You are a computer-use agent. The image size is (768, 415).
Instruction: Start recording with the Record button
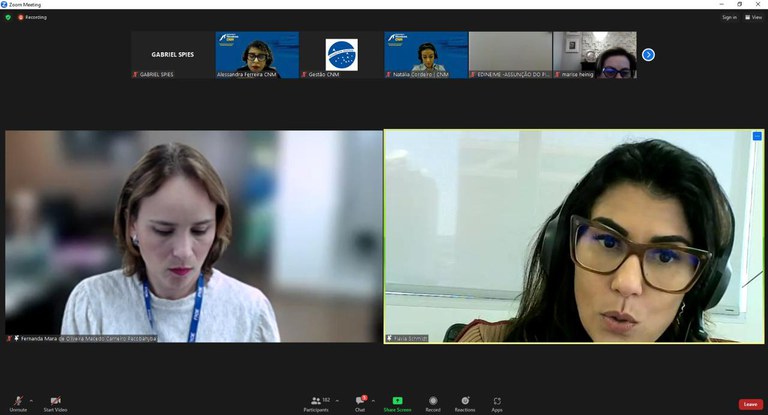433,402
